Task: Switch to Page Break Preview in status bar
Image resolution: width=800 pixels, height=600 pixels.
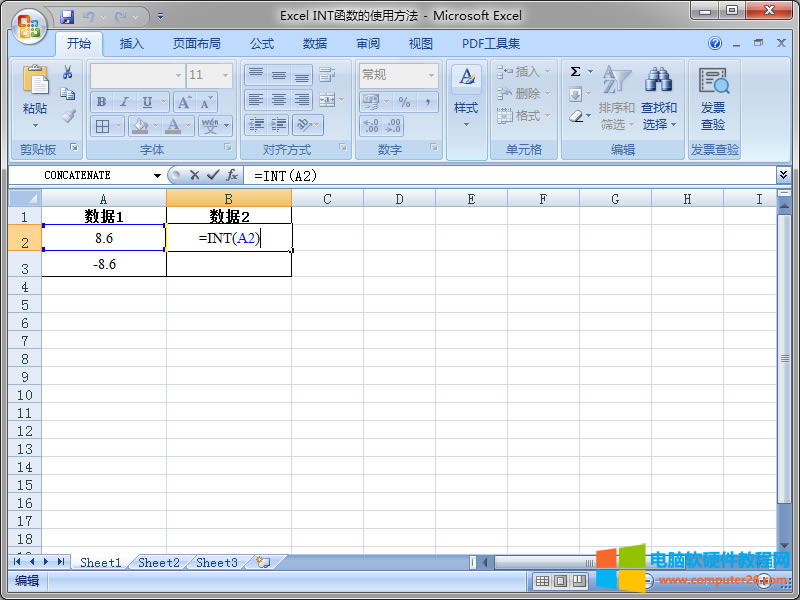Action: click(x=578, y=581)
